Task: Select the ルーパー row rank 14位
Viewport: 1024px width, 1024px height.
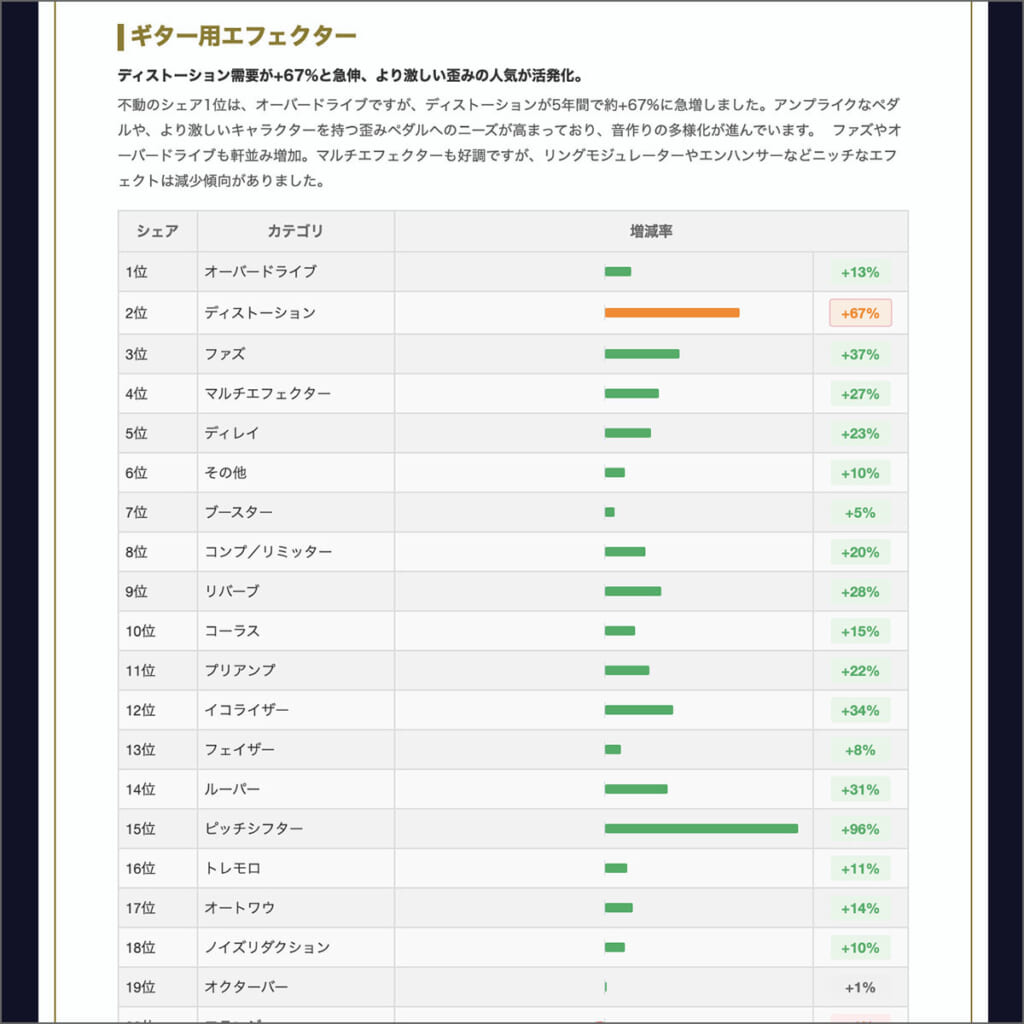Action: 155,789
